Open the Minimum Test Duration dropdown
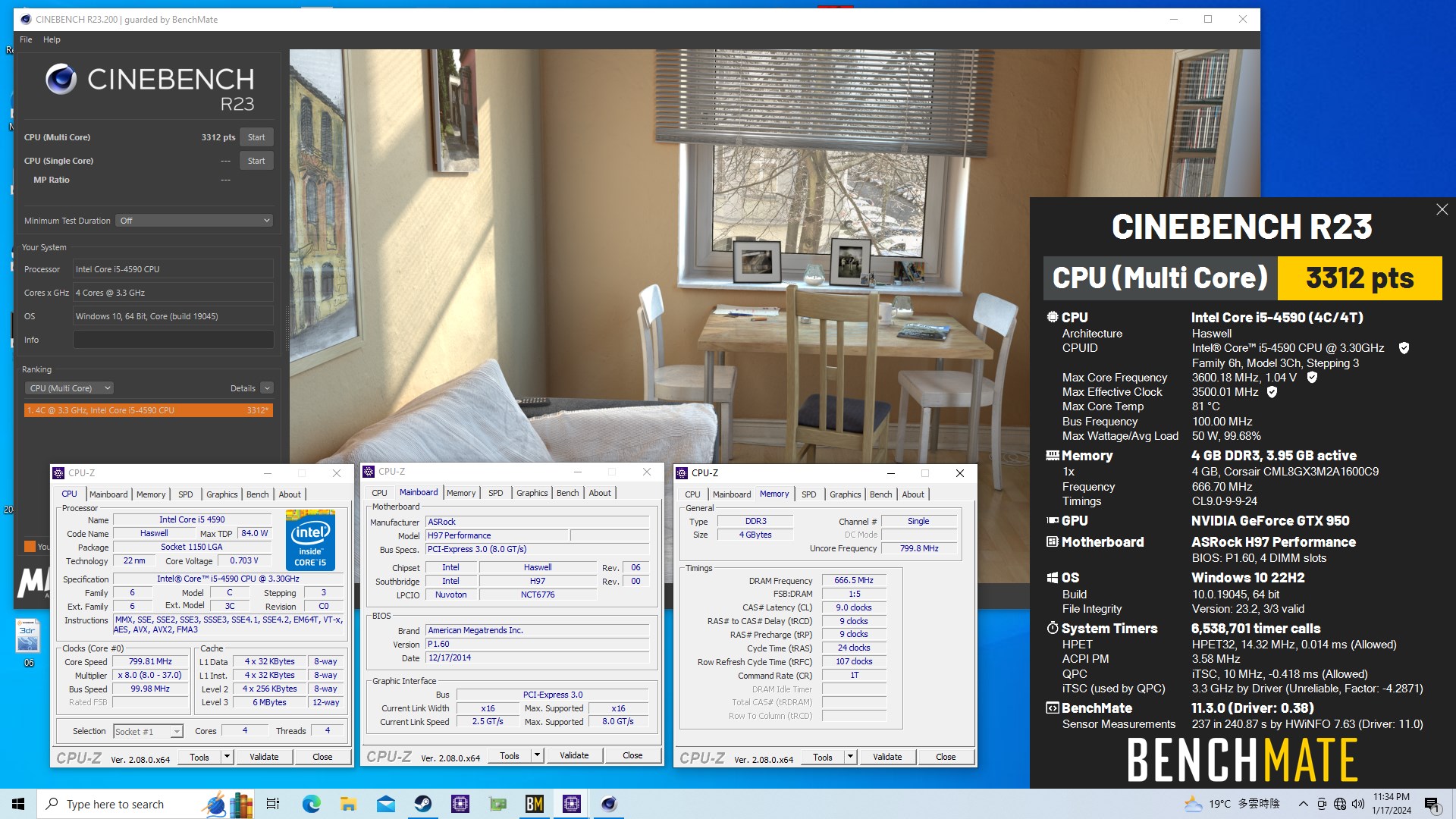Image resolution: width=1456 pixels, height=819 pixels. click(x=194, y=221)
